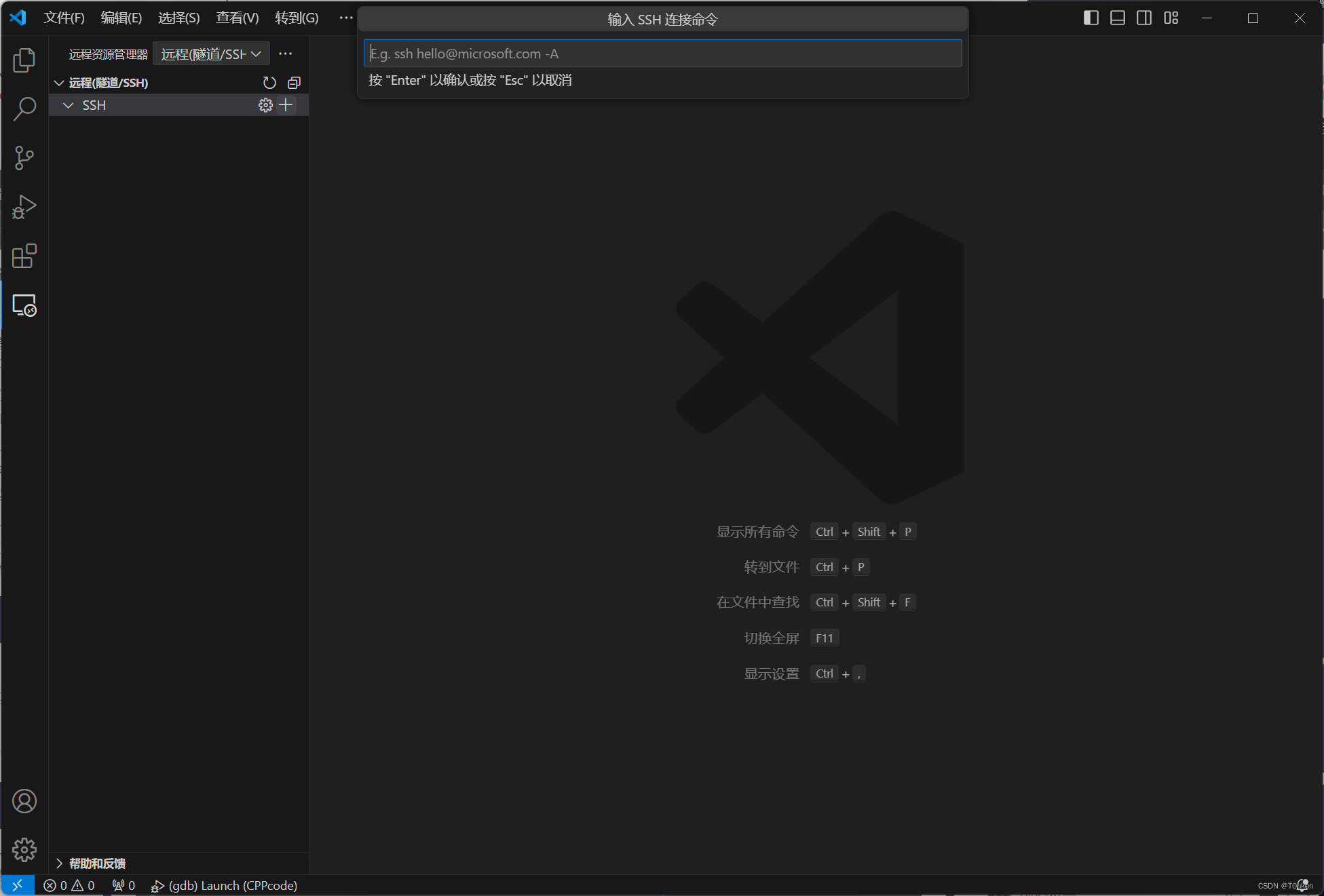Click the 输入 SSH 连接命令 title
The image size is (1324, 896).
(x=662, y=19)
